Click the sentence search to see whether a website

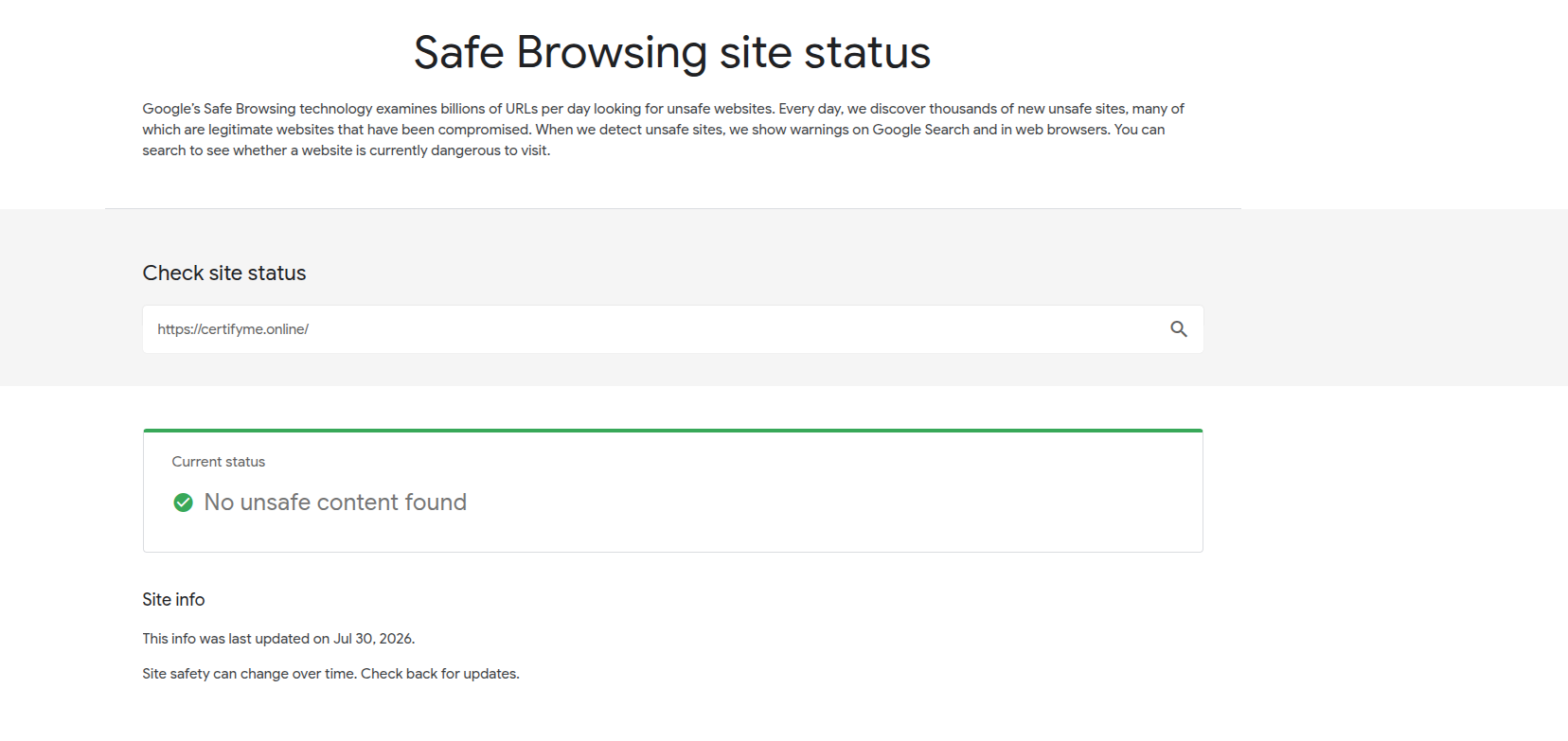347,150
